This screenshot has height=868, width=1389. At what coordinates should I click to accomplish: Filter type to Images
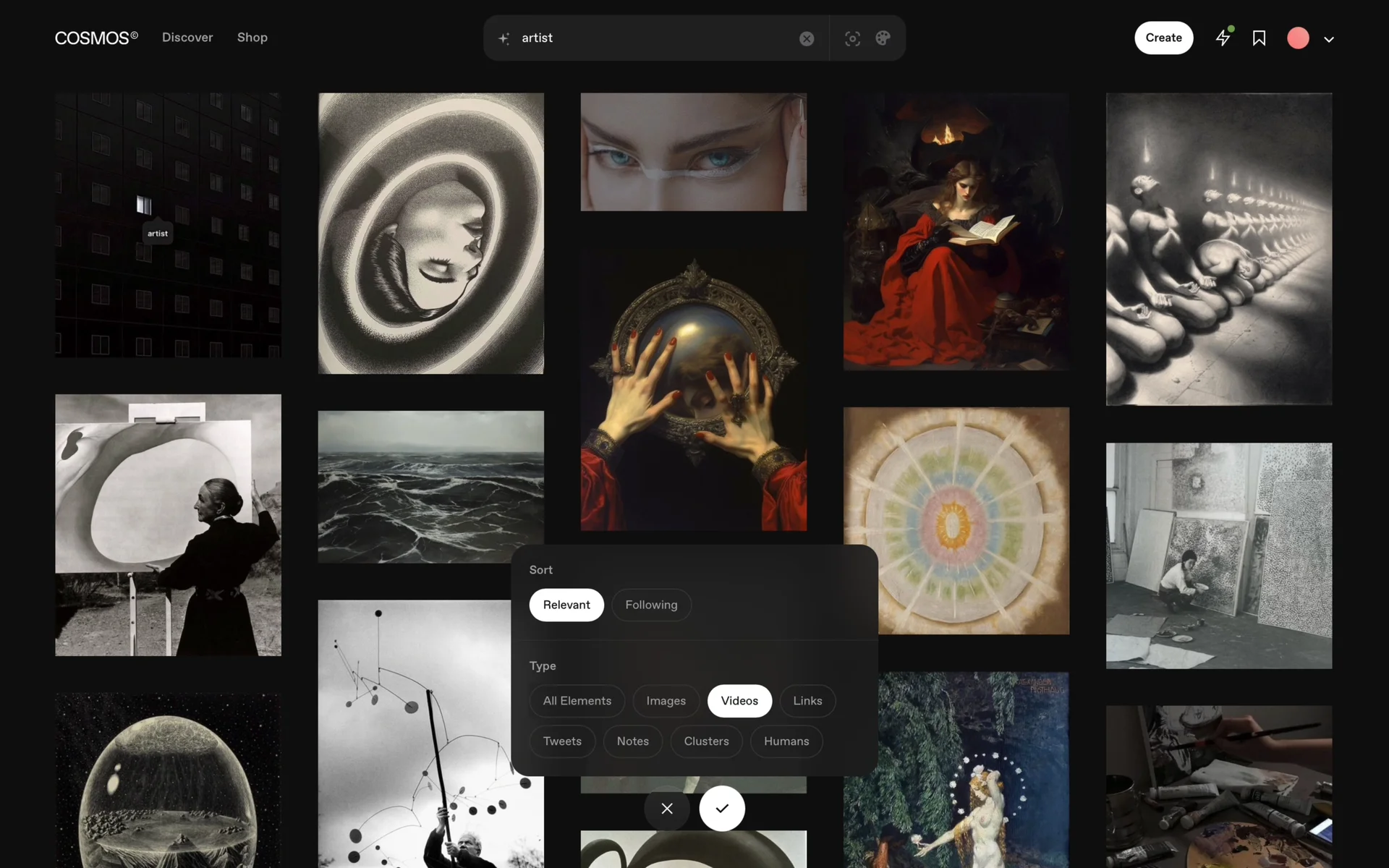coord(666,701)
